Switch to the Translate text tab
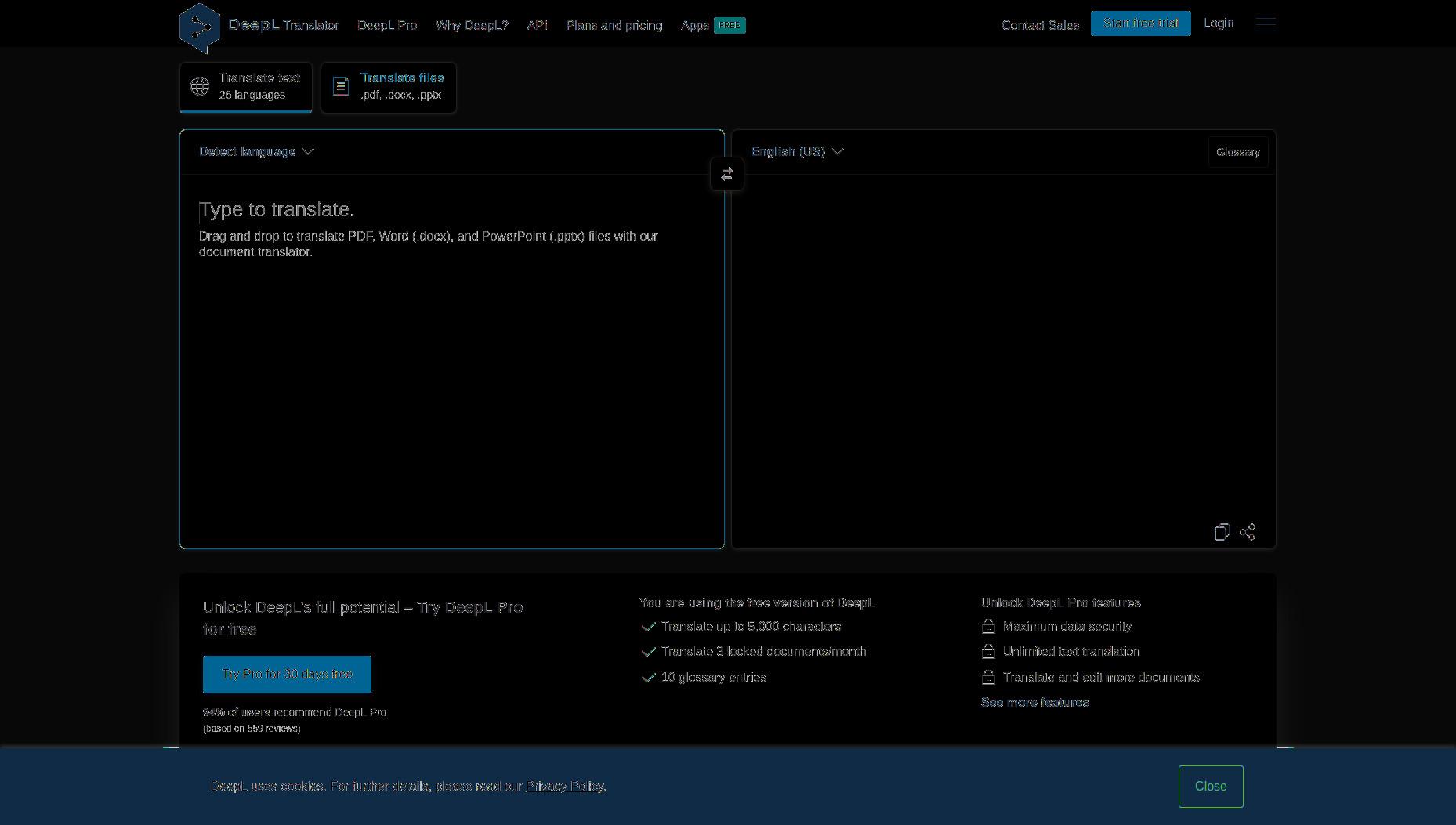The width and height of the screenshot is (1456, 825). (x=246, y=87)
